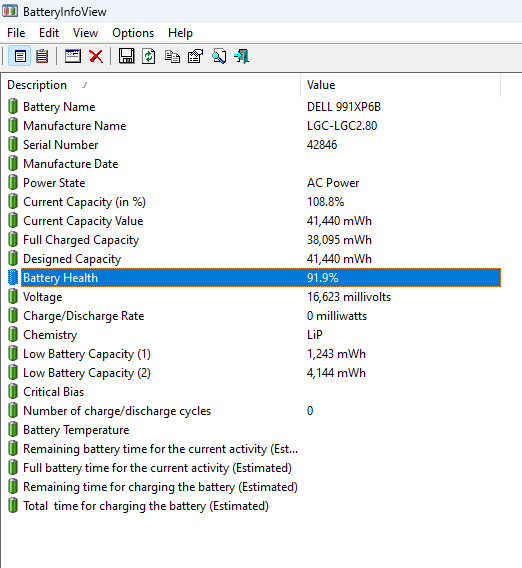Click battery icon beside Critical Bias
This screenshot has width=522, height=568.
[13, 392]
